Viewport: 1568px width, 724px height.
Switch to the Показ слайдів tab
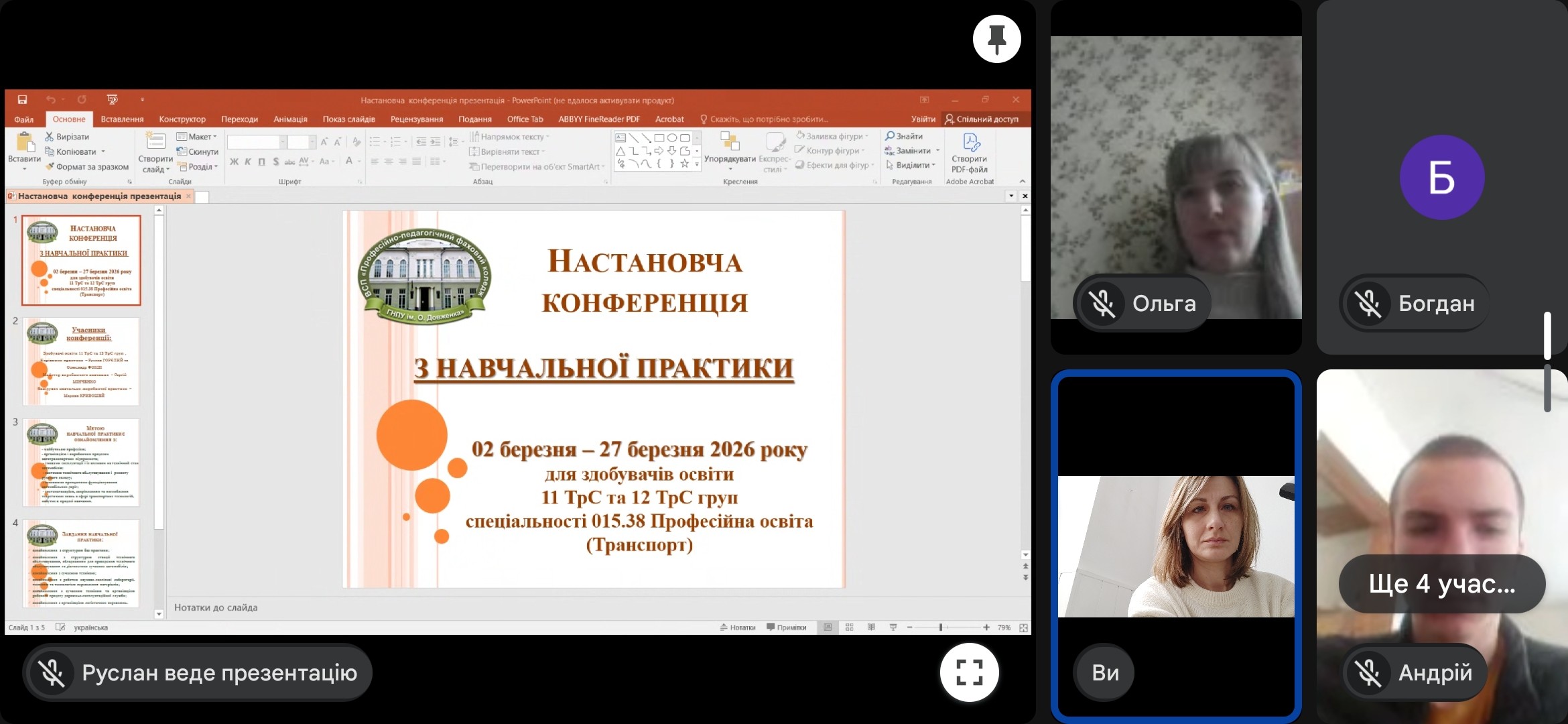pyautogui.click(x=348, y=119)
